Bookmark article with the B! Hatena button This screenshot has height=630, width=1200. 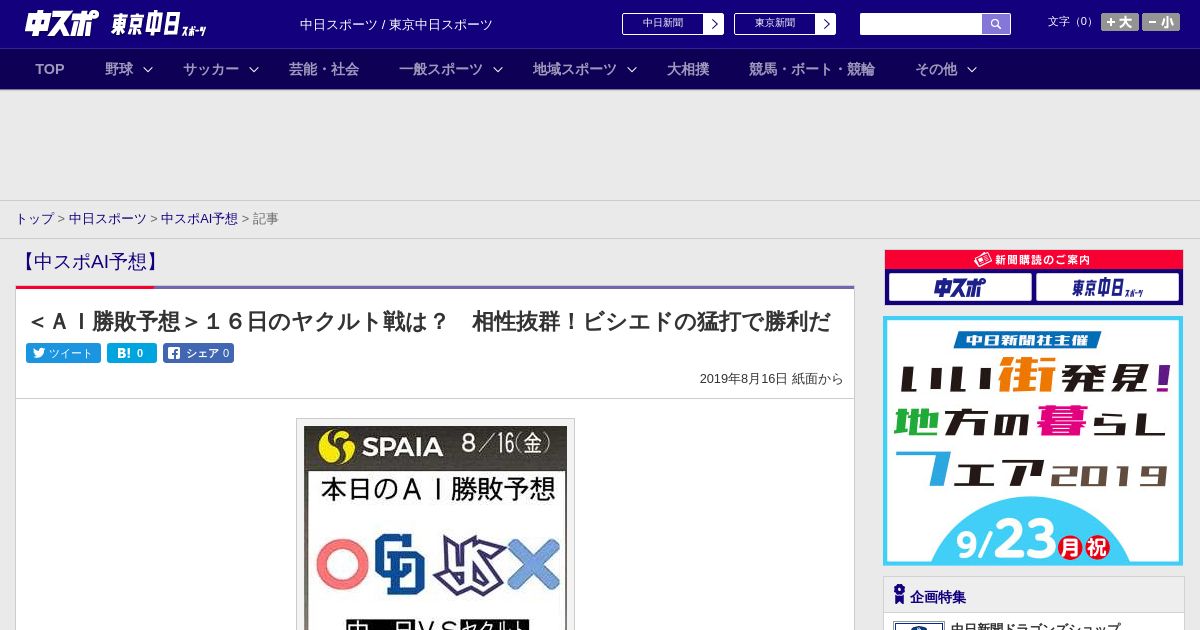tap(132, 353)
